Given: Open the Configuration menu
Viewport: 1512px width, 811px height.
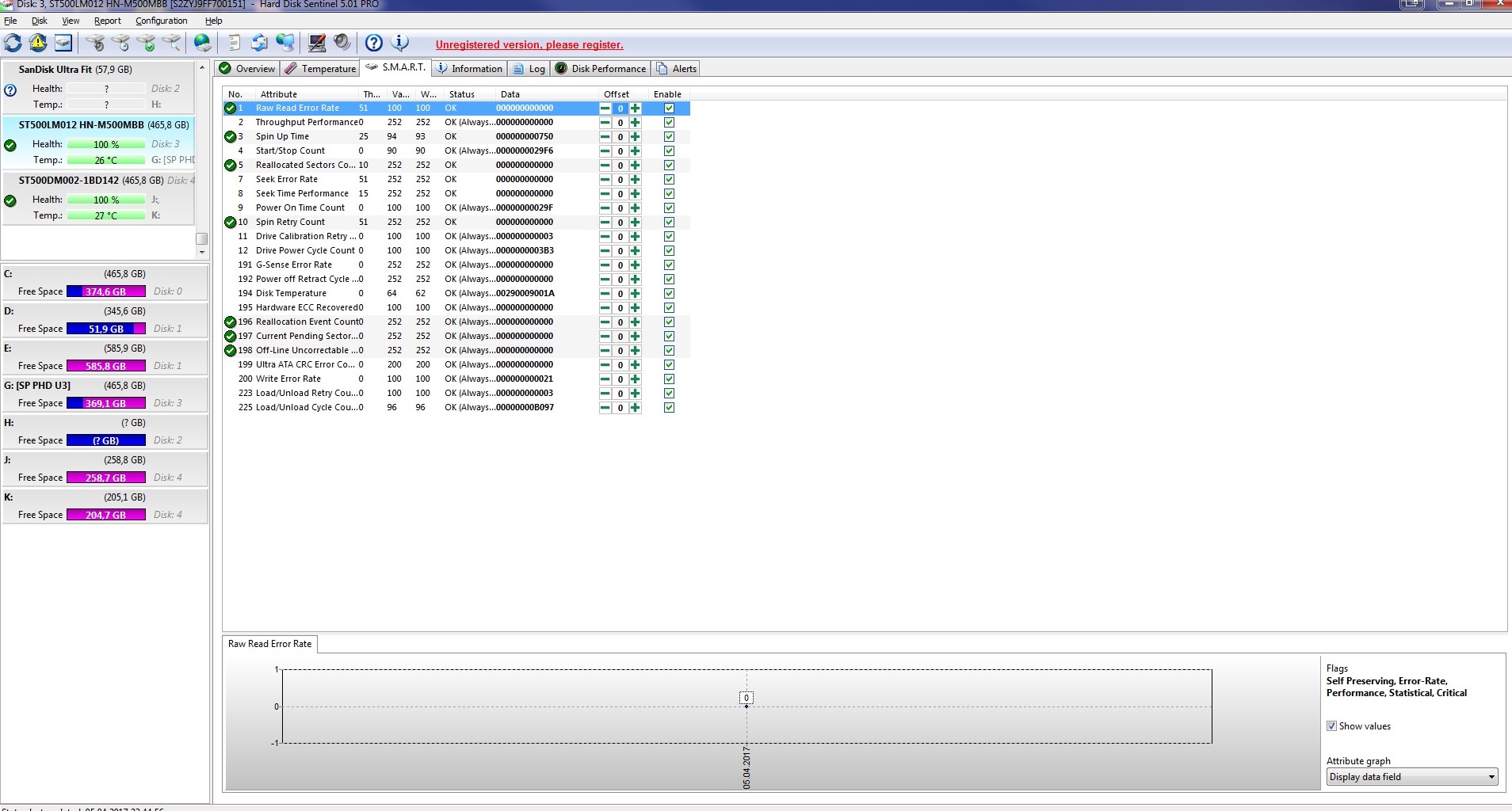Looking at the screenshot, I should tap(162, 21).
